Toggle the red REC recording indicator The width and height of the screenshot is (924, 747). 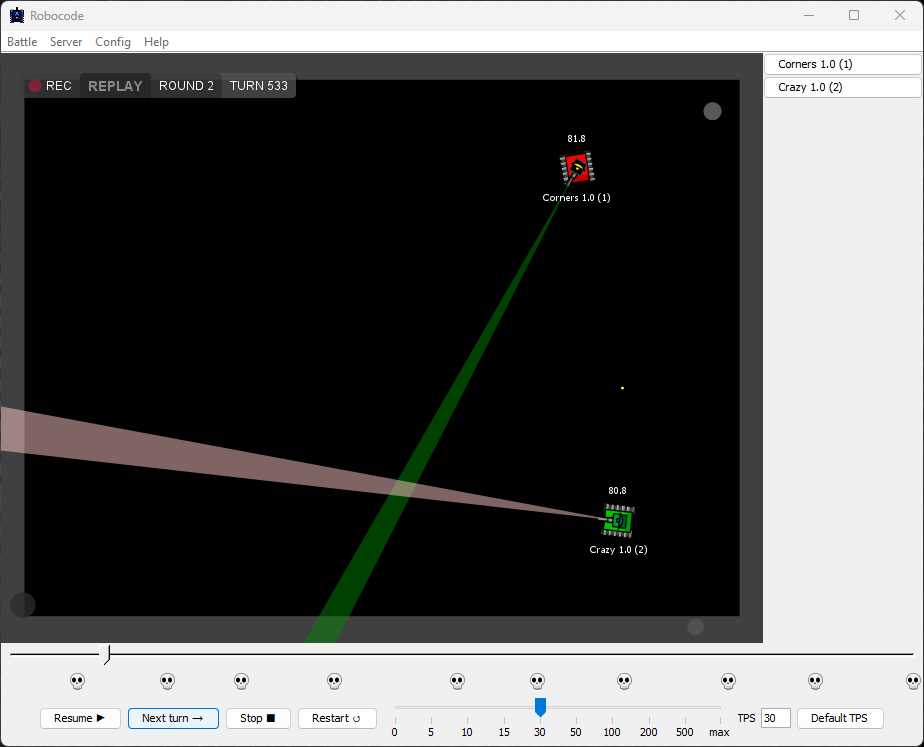(x=36, y=86)
